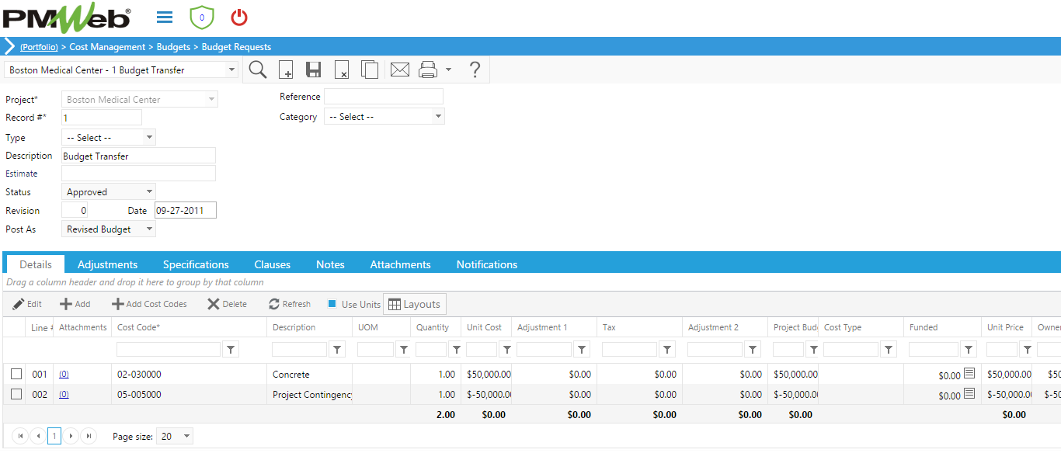
Task: Click the copy record icon
Action: pos(369,70)
